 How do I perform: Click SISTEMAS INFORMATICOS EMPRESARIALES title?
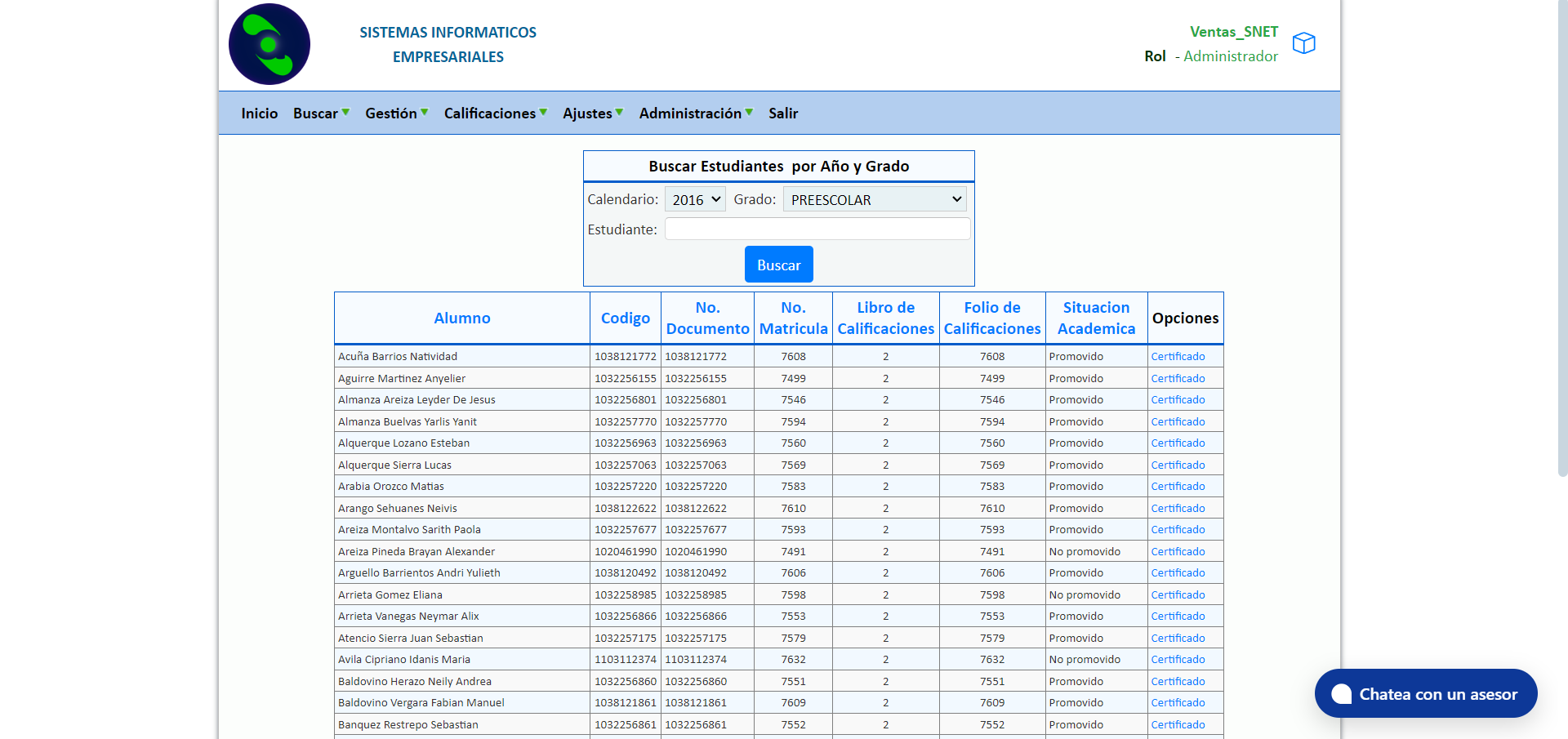tap(448, 45)
